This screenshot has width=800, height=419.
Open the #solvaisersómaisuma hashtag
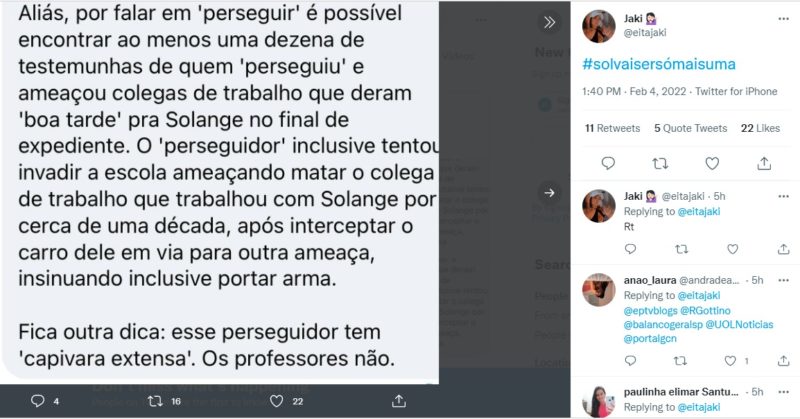[x=659, y=64]
